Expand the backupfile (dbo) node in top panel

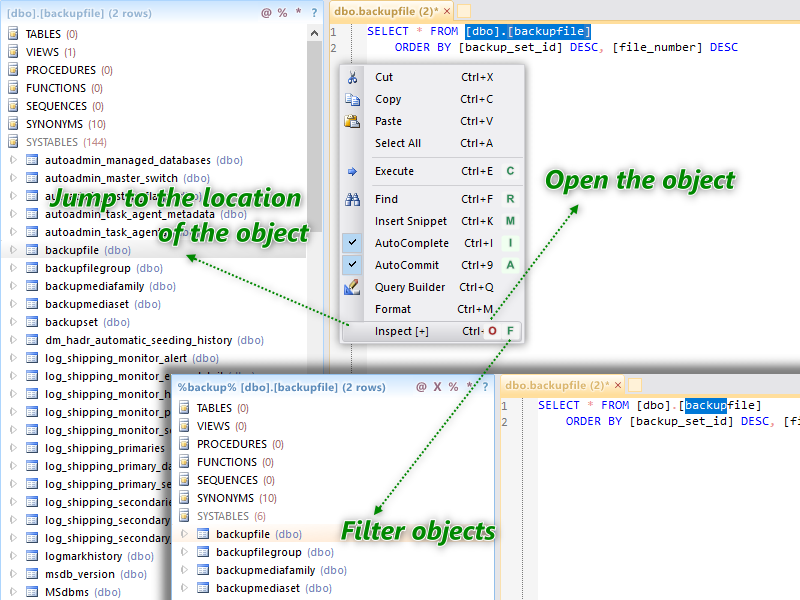click(13, 249)
